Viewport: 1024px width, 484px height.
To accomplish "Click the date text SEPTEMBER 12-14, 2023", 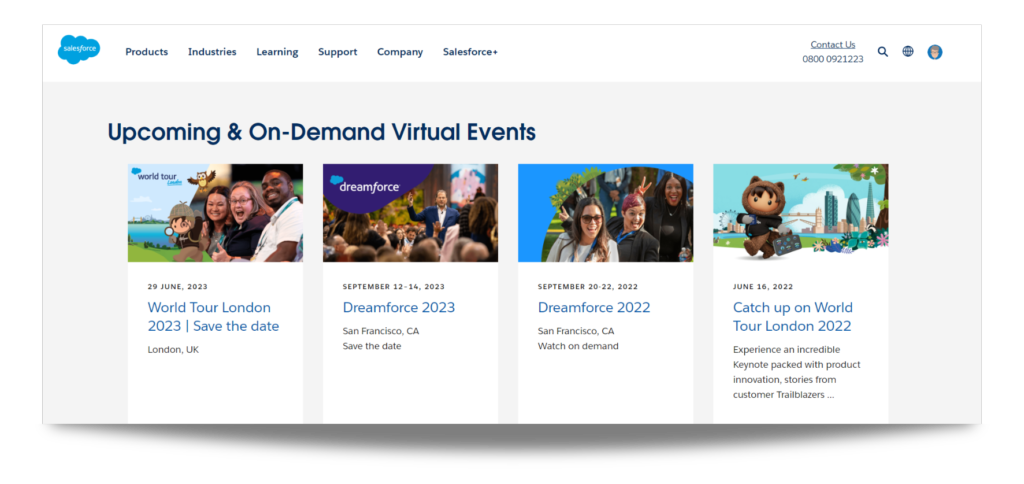I will click(394, 287).
